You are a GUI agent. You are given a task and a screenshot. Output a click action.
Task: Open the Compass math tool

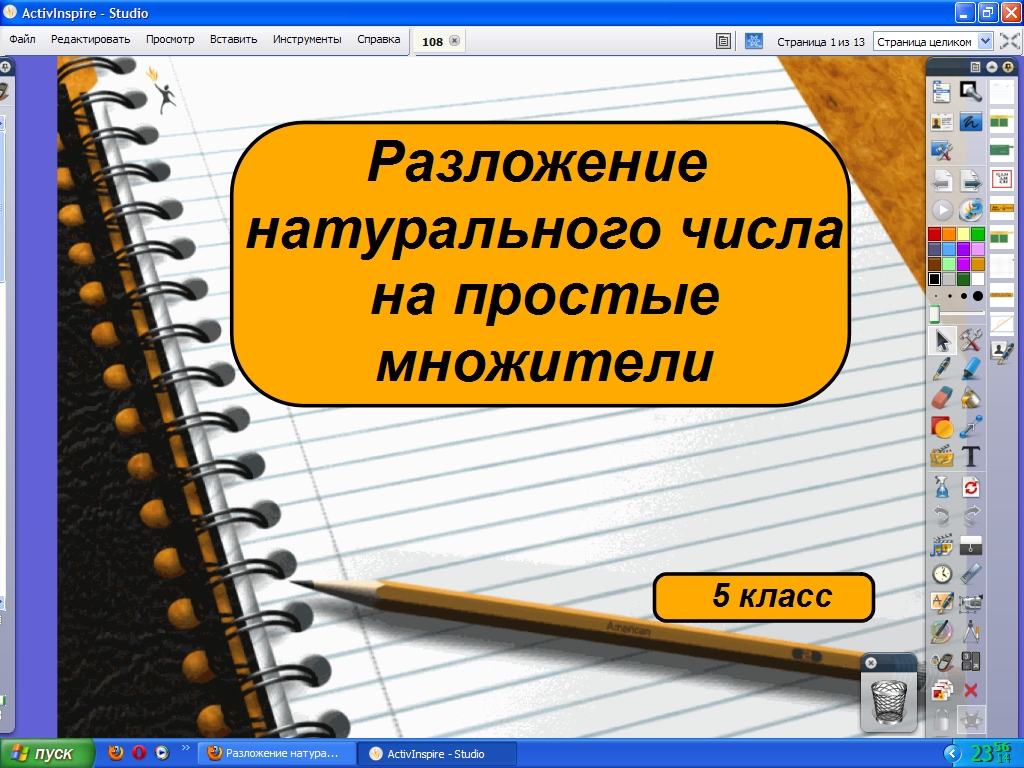[971, 632]
